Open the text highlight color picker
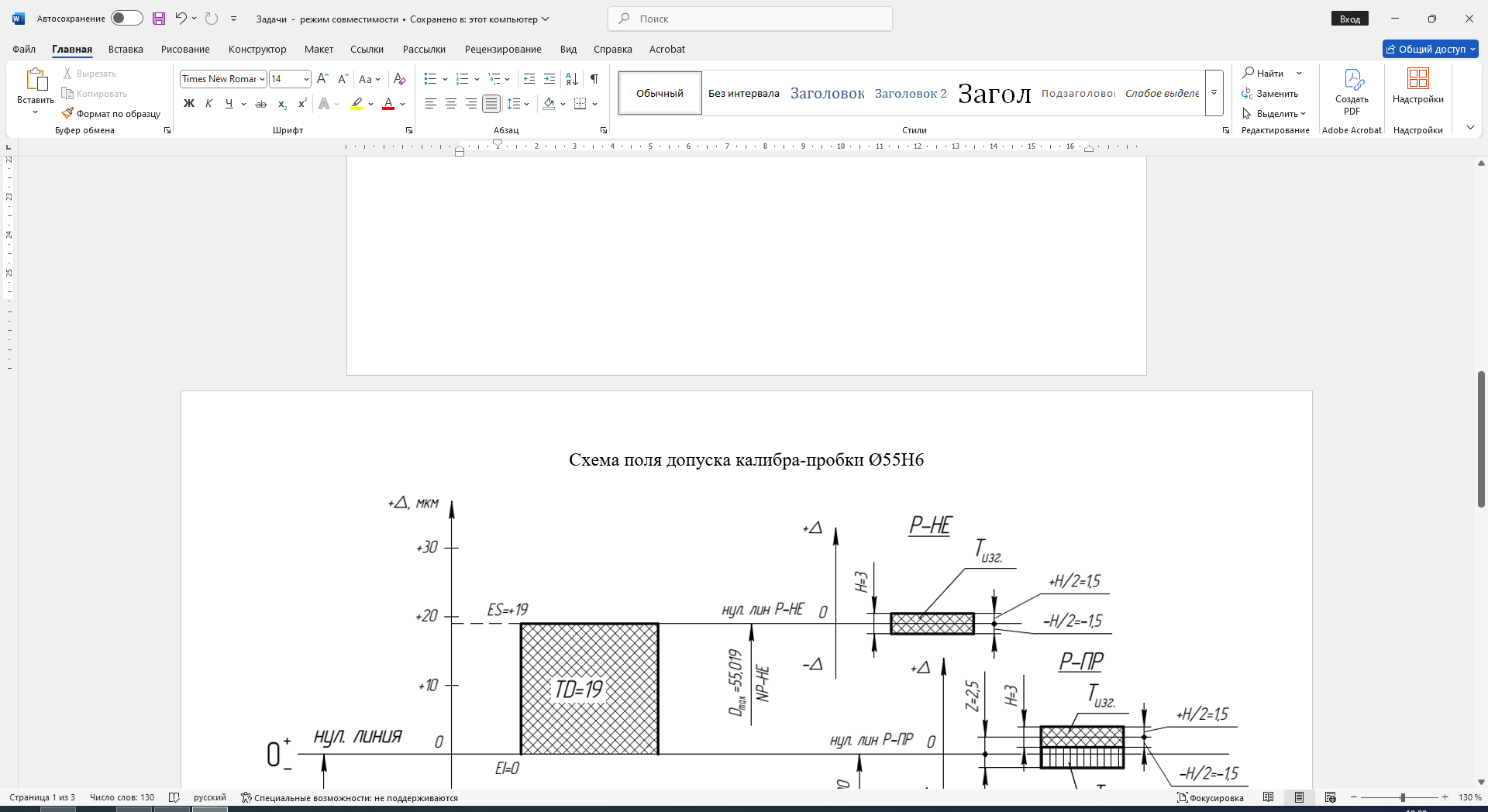1488x812 pixels. 370,104
